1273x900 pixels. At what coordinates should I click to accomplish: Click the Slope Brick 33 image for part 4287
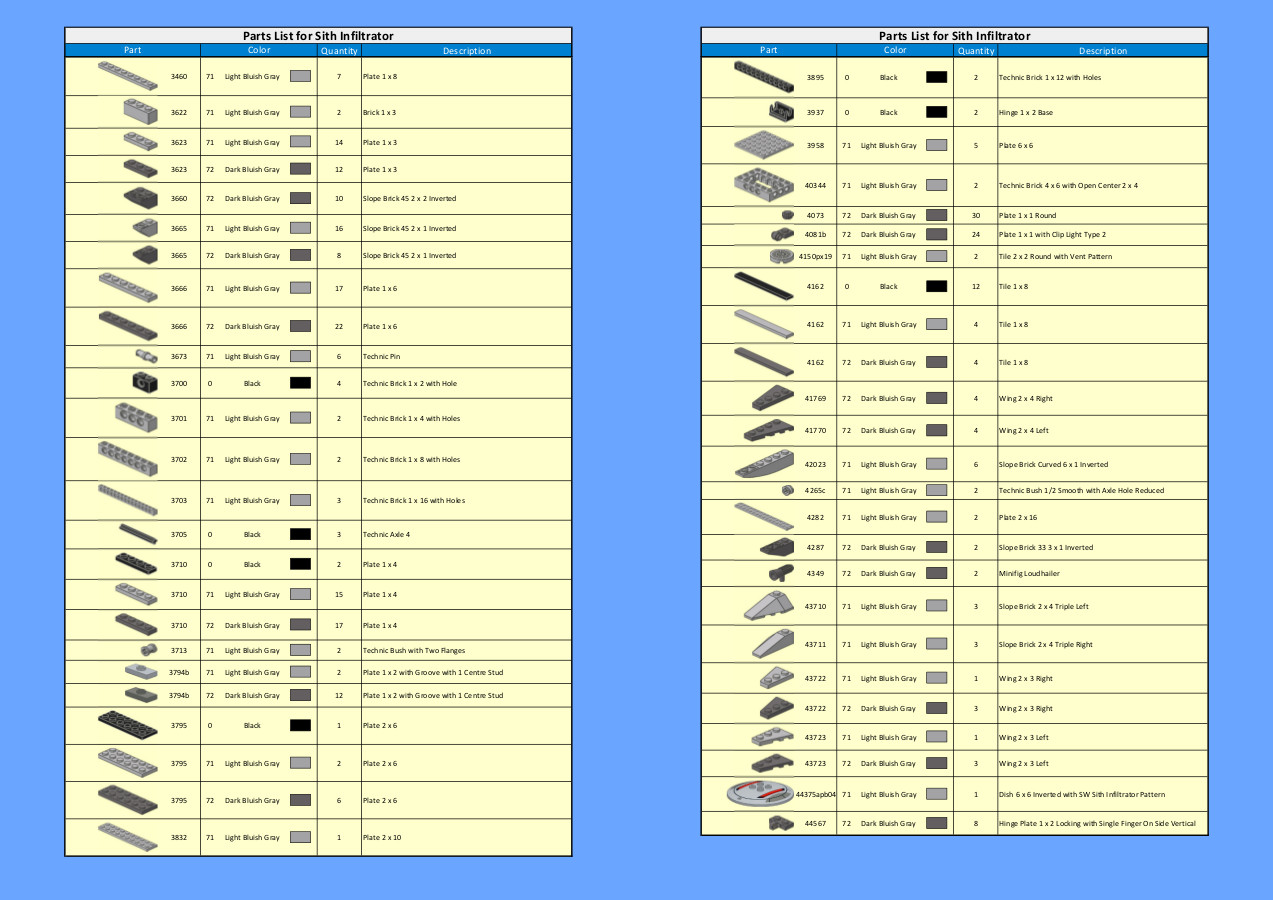777,547
